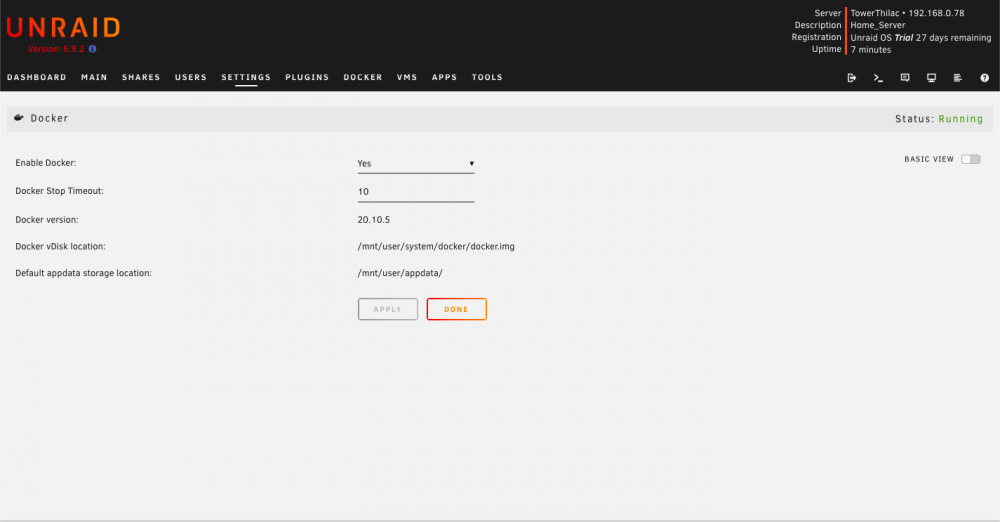Open the terminal icon
This screenshot has width=1000, height=522.
878,78
